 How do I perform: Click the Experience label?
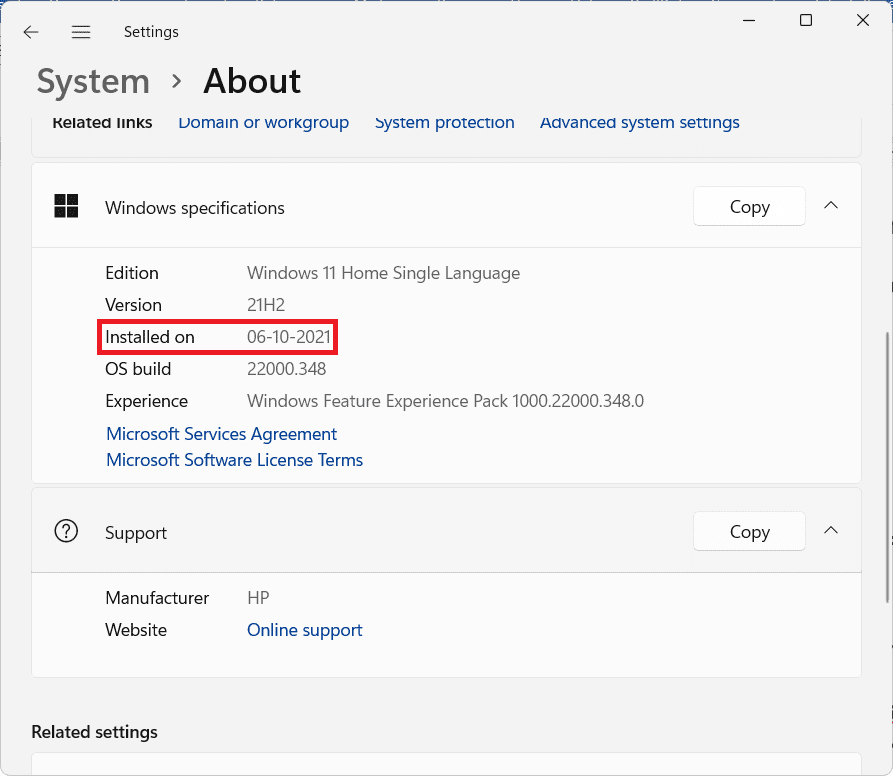click(x=146, y=401)
